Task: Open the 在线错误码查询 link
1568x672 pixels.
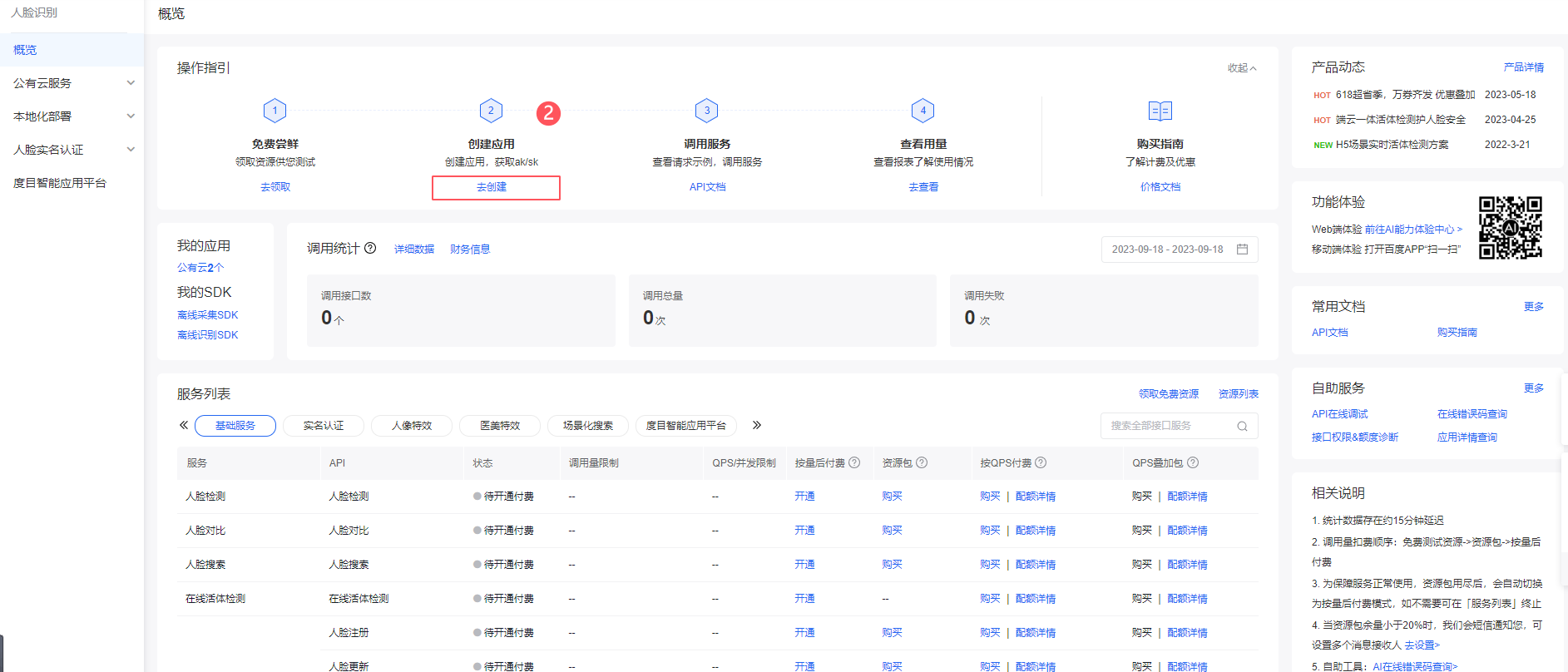Action: [x=1472, y=414]
